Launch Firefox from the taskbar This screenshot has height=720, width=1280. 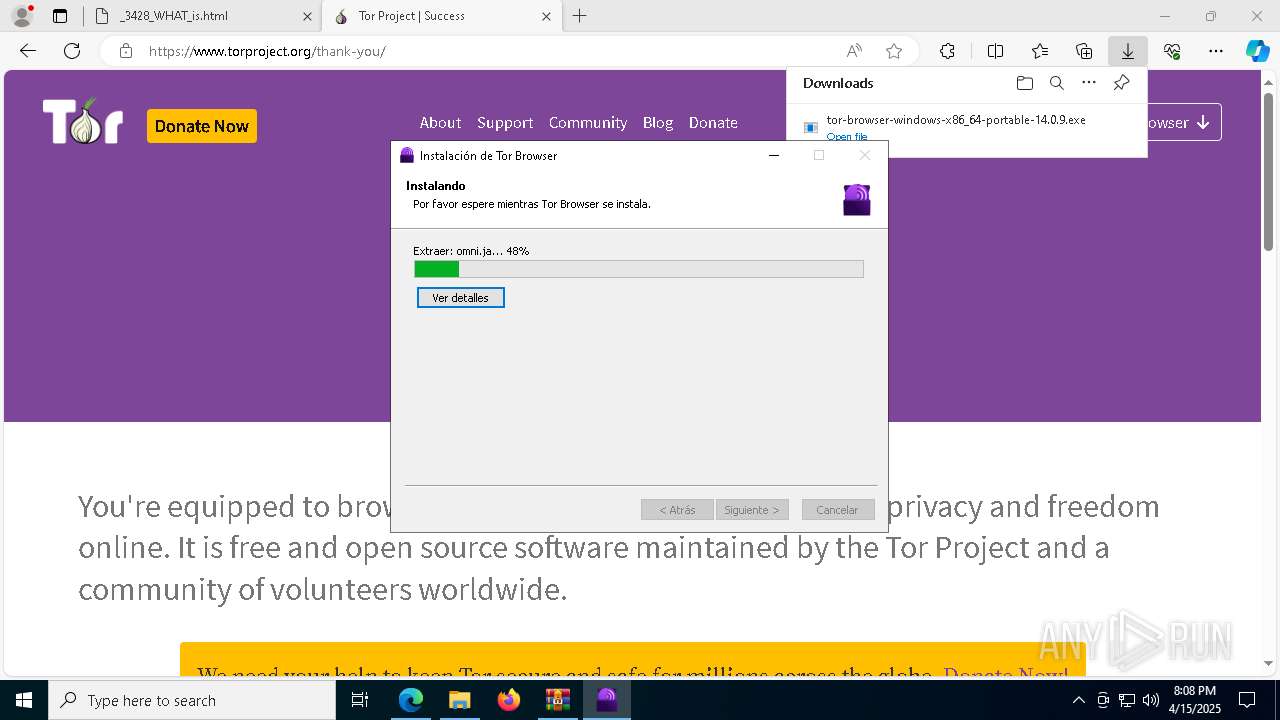(x=508, y=700)
